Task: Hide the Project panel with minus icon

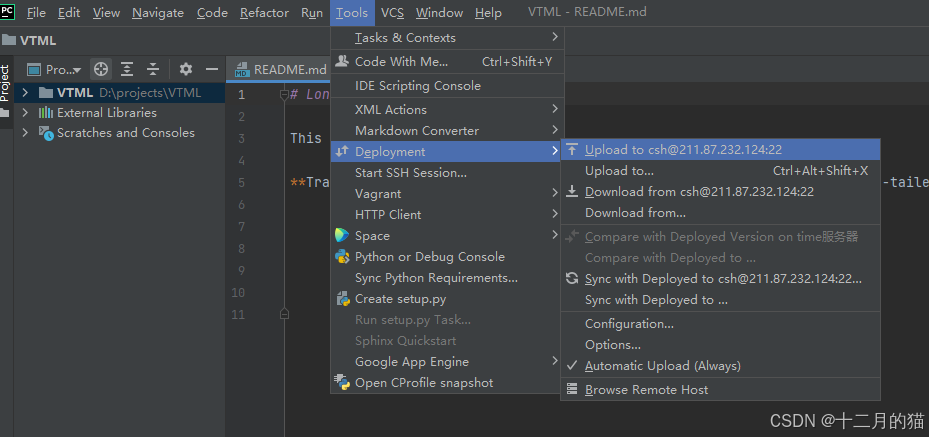Action: 212,69
